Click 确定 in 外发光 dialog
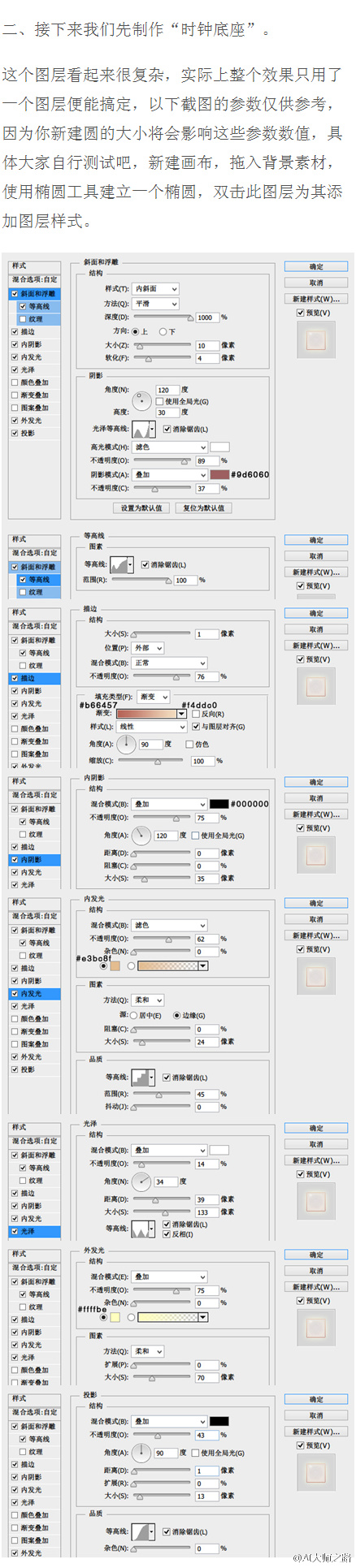The width and height of the screenshot is (356, 1568). (316, 1255)
